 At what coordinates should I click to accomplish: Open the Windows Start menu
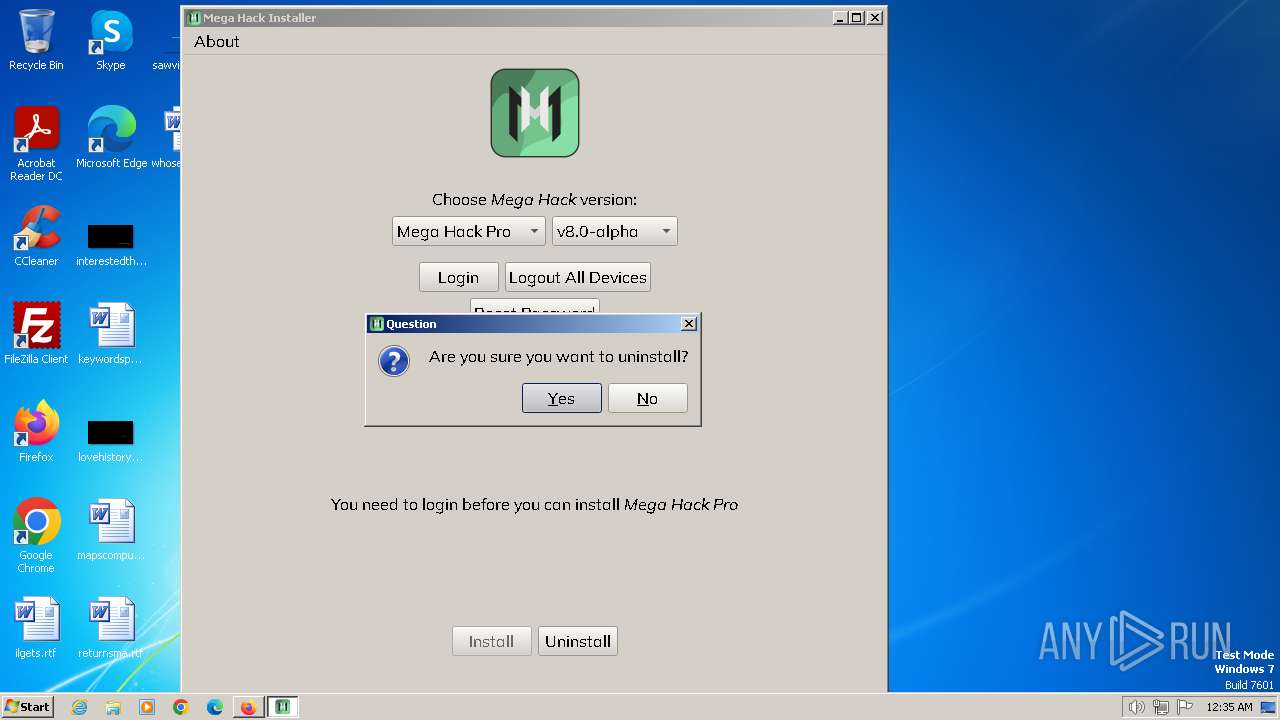28,707
